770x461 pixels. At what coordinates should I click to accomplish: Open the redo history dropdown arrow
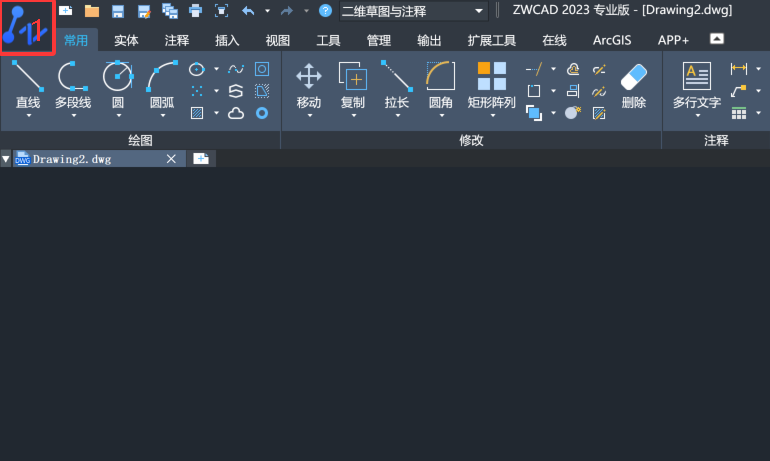click(x=306, y=11)
